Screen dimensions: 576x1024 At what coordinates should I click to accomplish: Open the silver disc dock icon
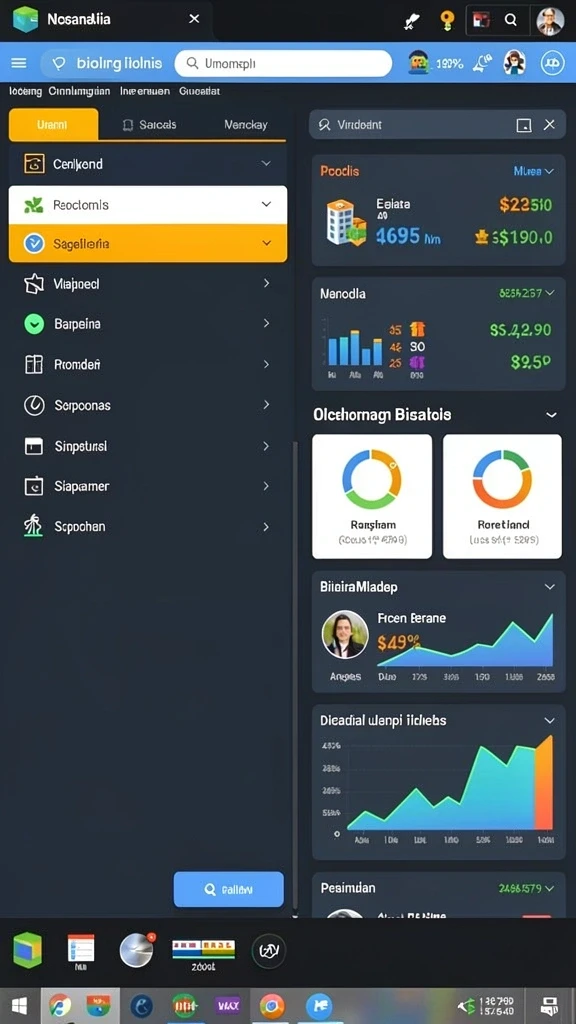coord(137,950)
